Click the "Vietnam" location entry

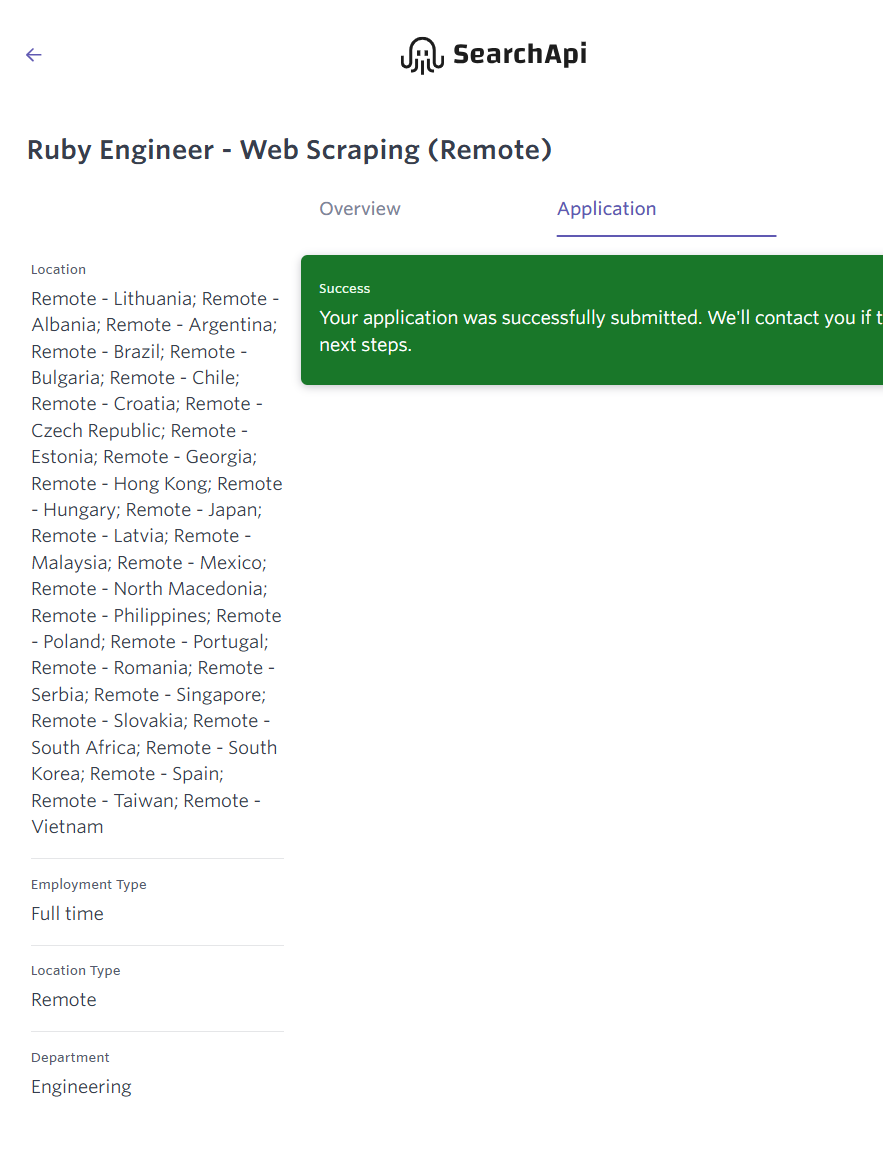tap(67, 827)
